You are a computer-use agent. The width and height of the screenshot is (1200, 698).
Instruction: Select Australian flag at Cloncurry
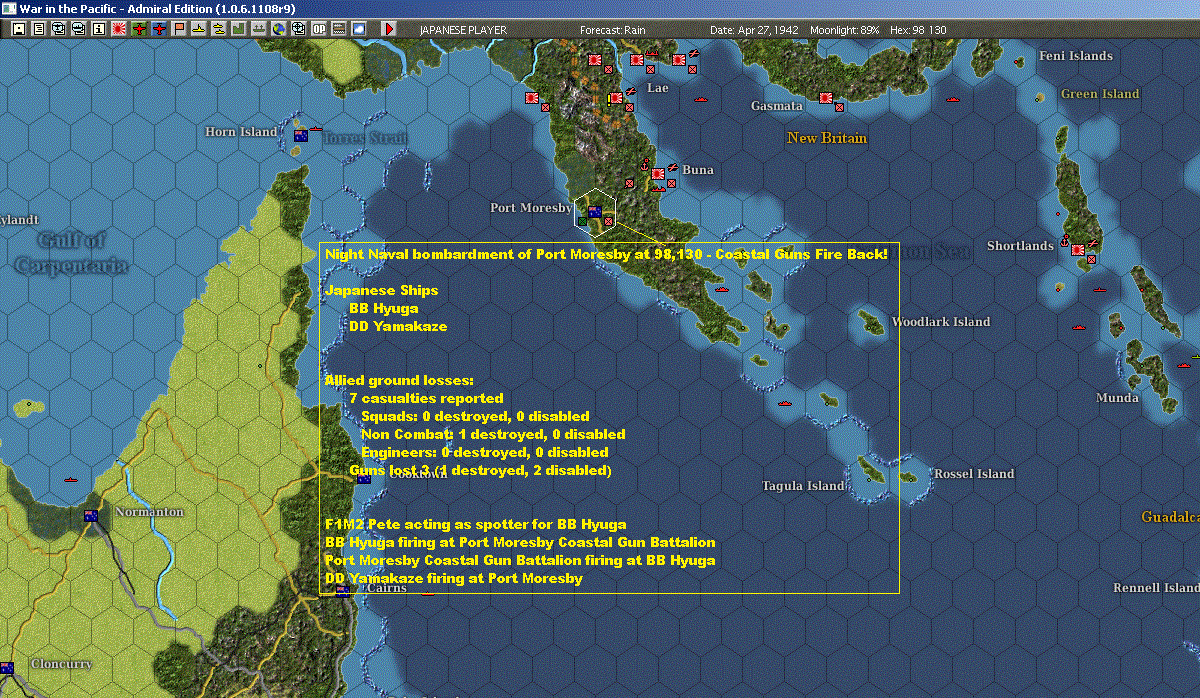[7, 667]
